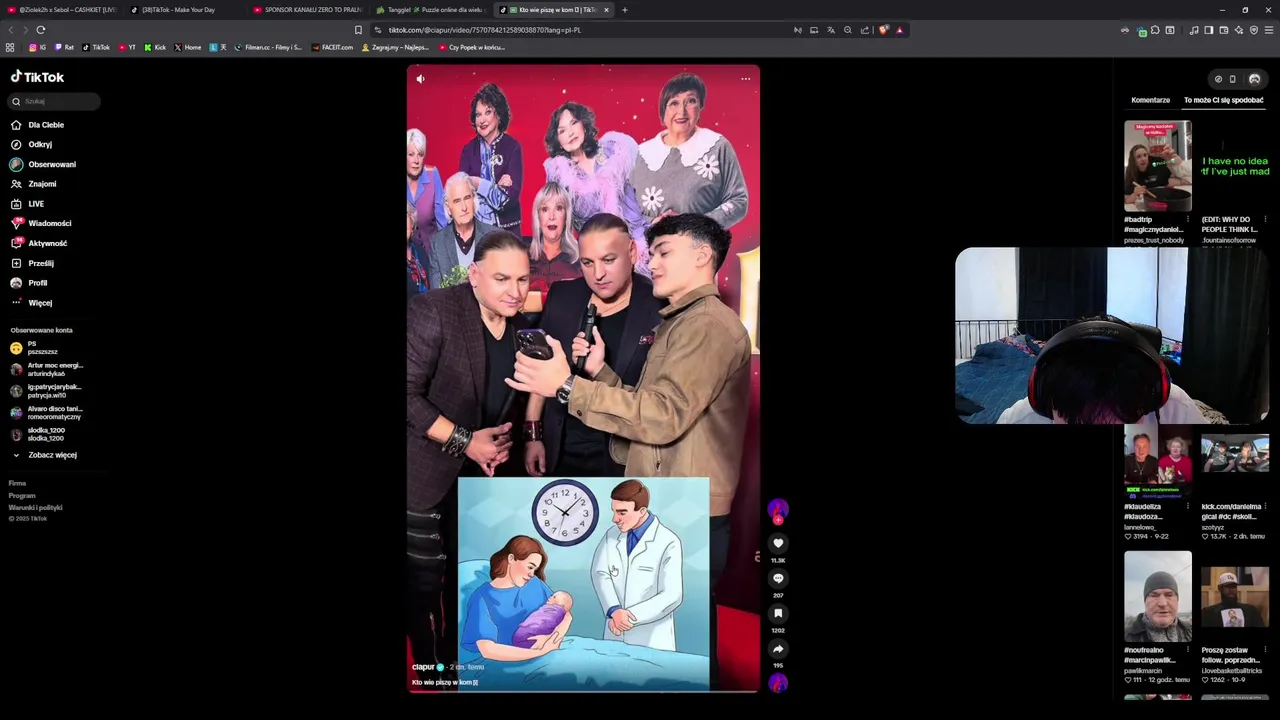Viewport: 1280px width, 720px height.
Task: Click the Firma footer link
Action: [17, 483]
